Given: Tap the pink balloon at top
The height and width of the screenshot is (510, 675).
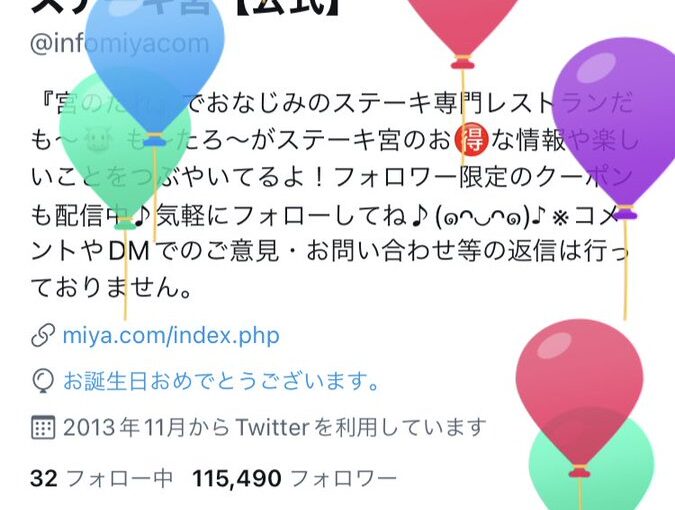Looking at the screenshot, I should coord(463,26).
